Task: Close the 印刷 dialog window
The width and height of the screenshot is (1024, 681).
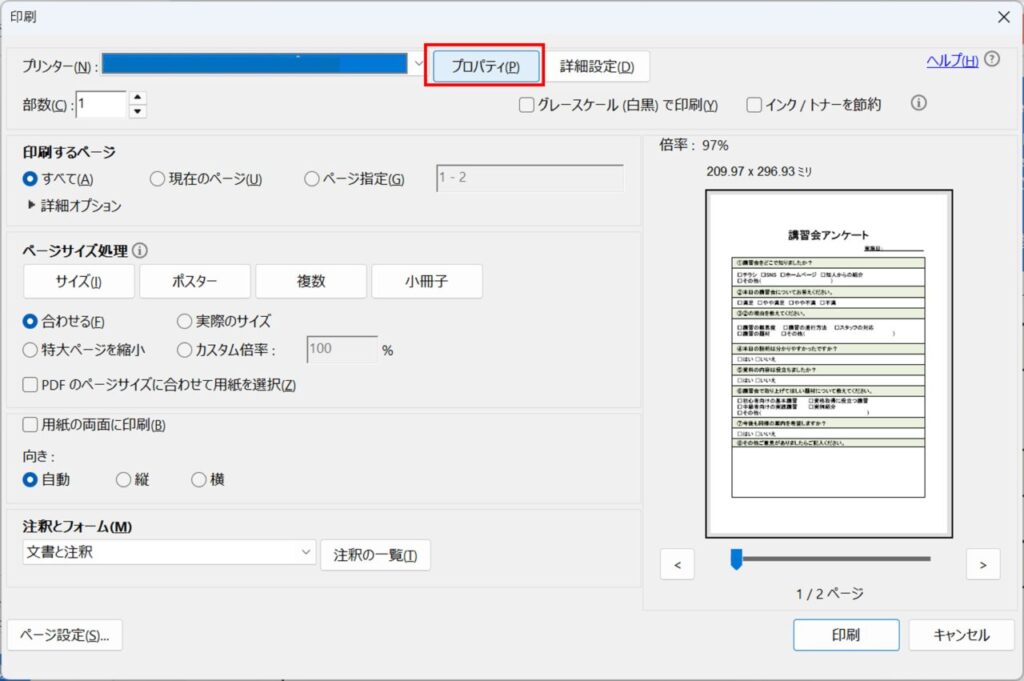Action: tap(1004, 17)
